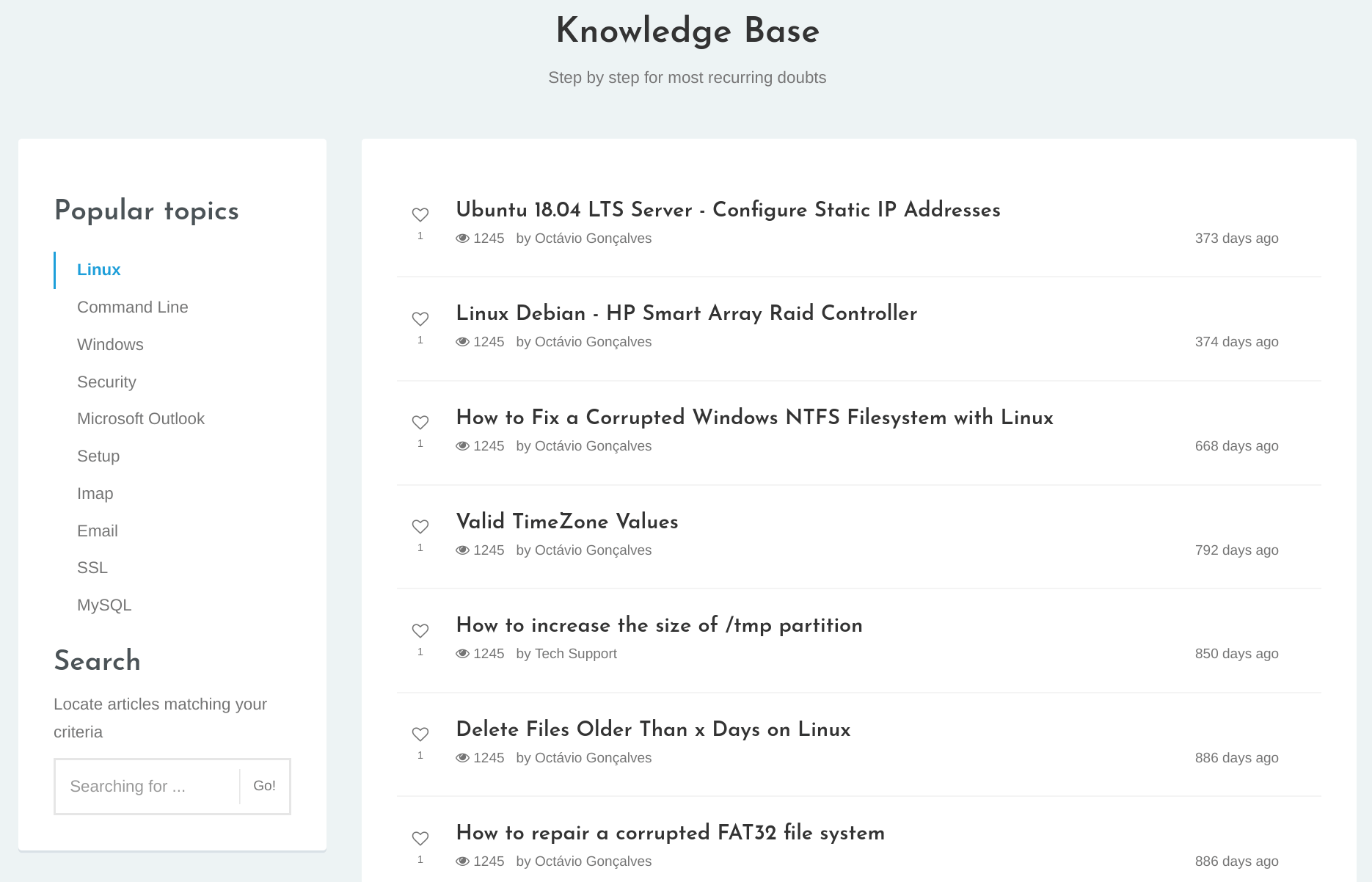Screen dimensions: 1372x882
Task: Open Valid TimeZone Values article
Action: click(567, 522)
